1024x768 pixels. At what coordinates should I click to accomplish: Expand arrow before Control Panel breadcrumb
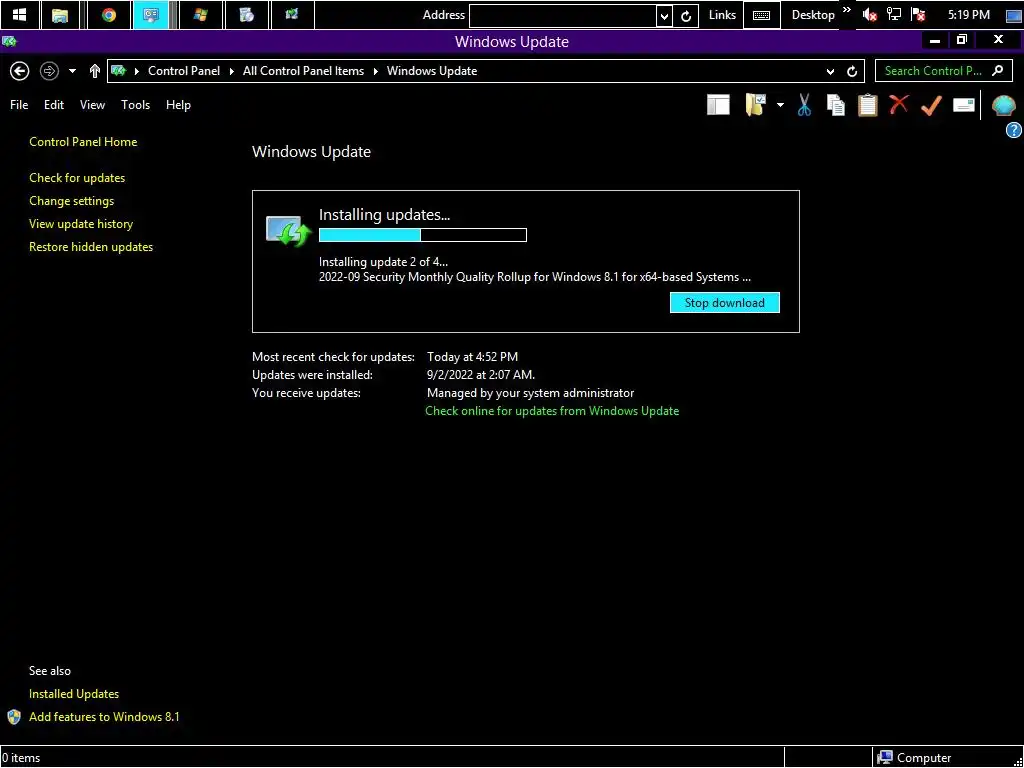point(136,71)
